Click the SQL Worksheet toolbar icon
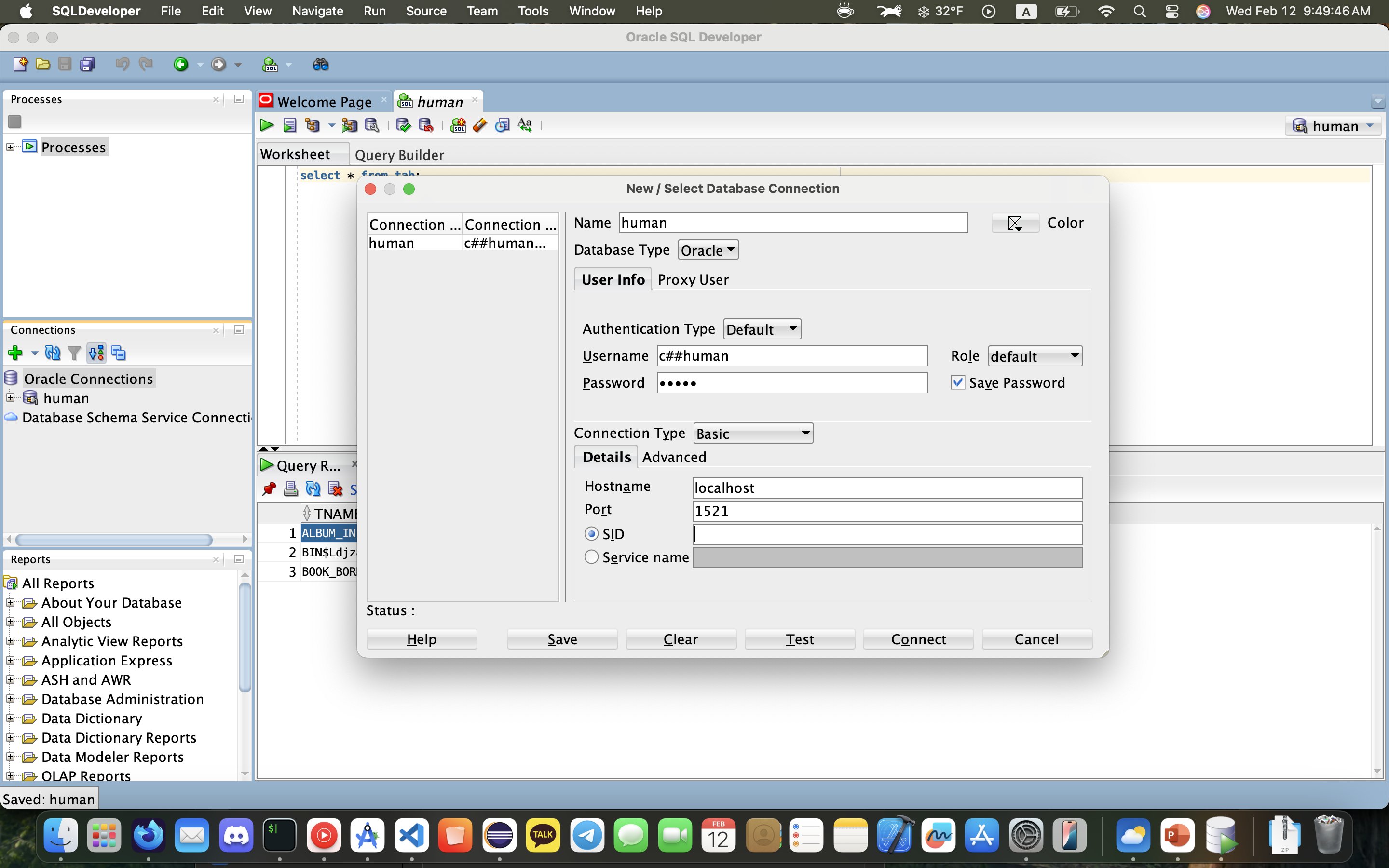The image size is (1389, 868). 270,64
